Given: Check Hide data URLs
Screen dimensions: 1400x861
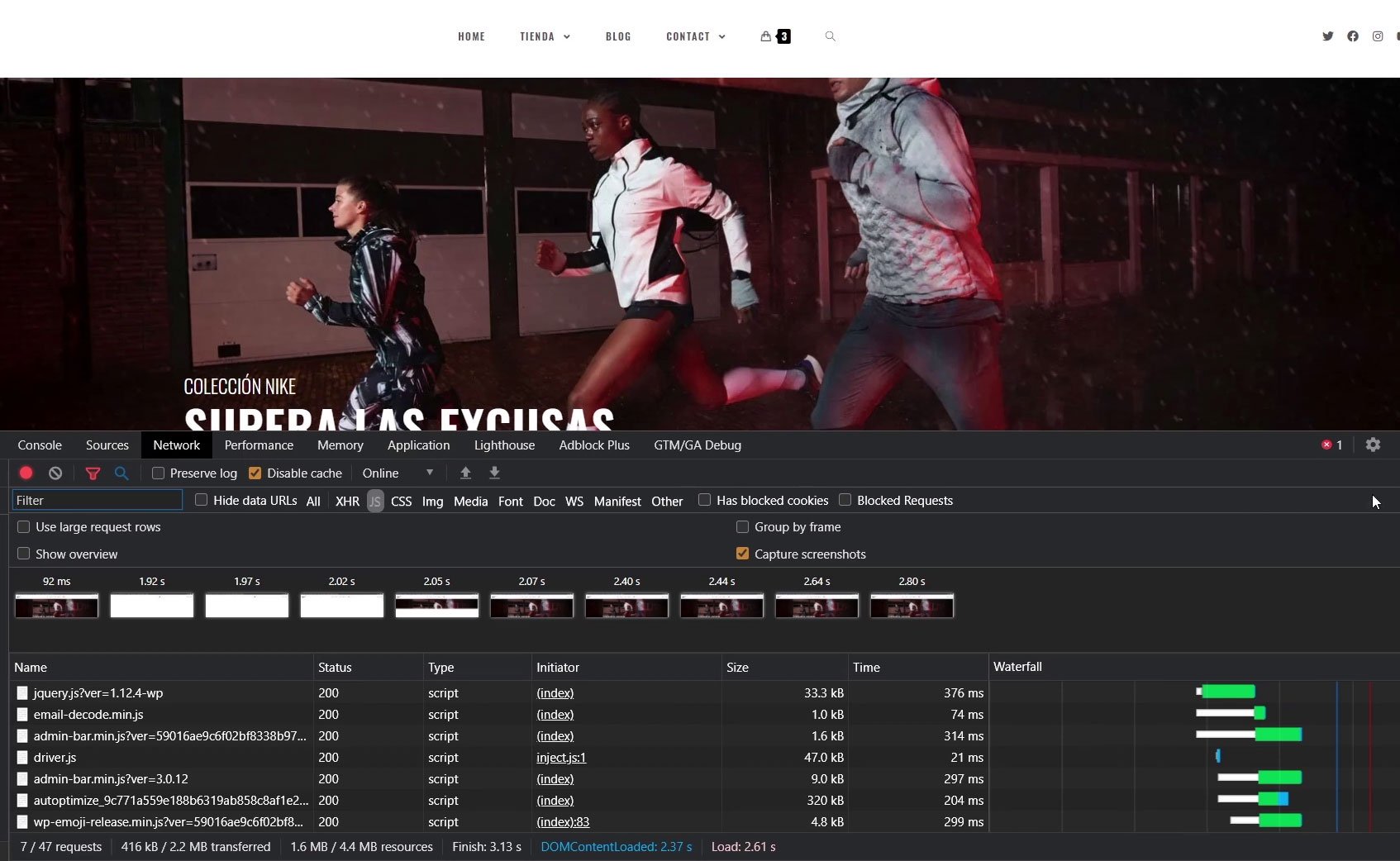Looking at the screenshot, I should tap(201, 500).
